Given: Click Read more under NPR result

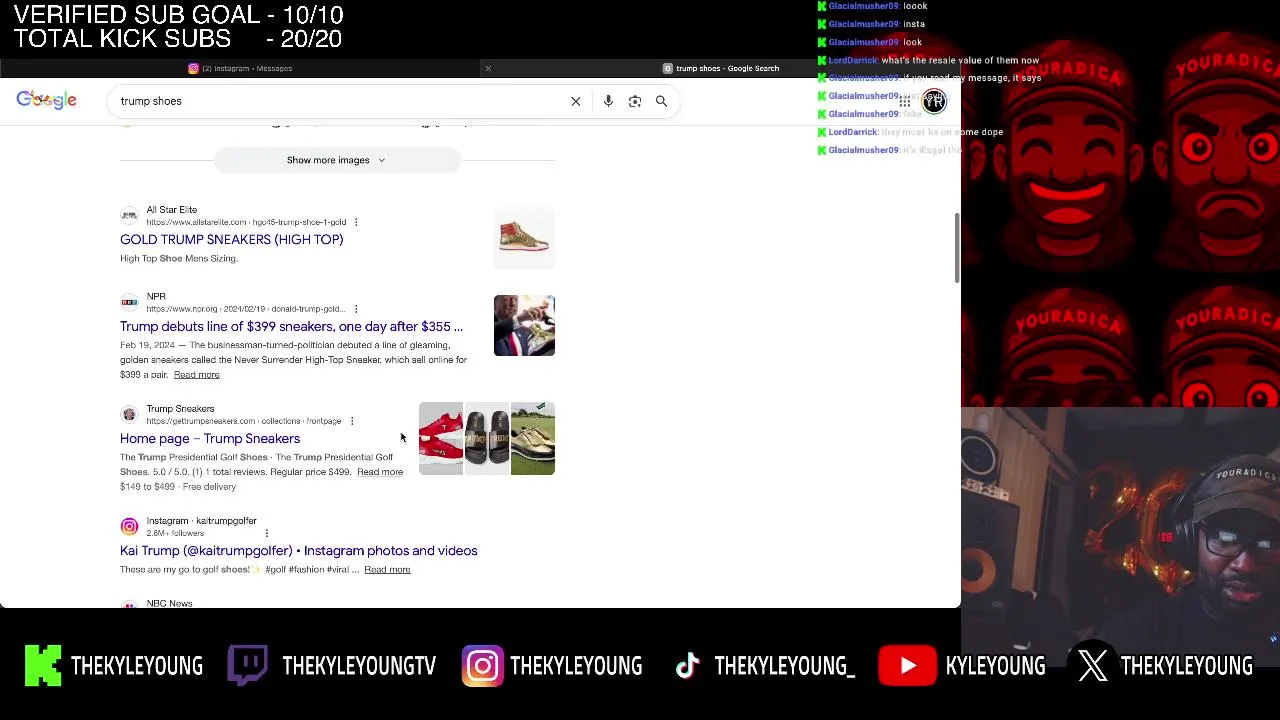Looking at the screenshot, I should click(x=196, y=374).
